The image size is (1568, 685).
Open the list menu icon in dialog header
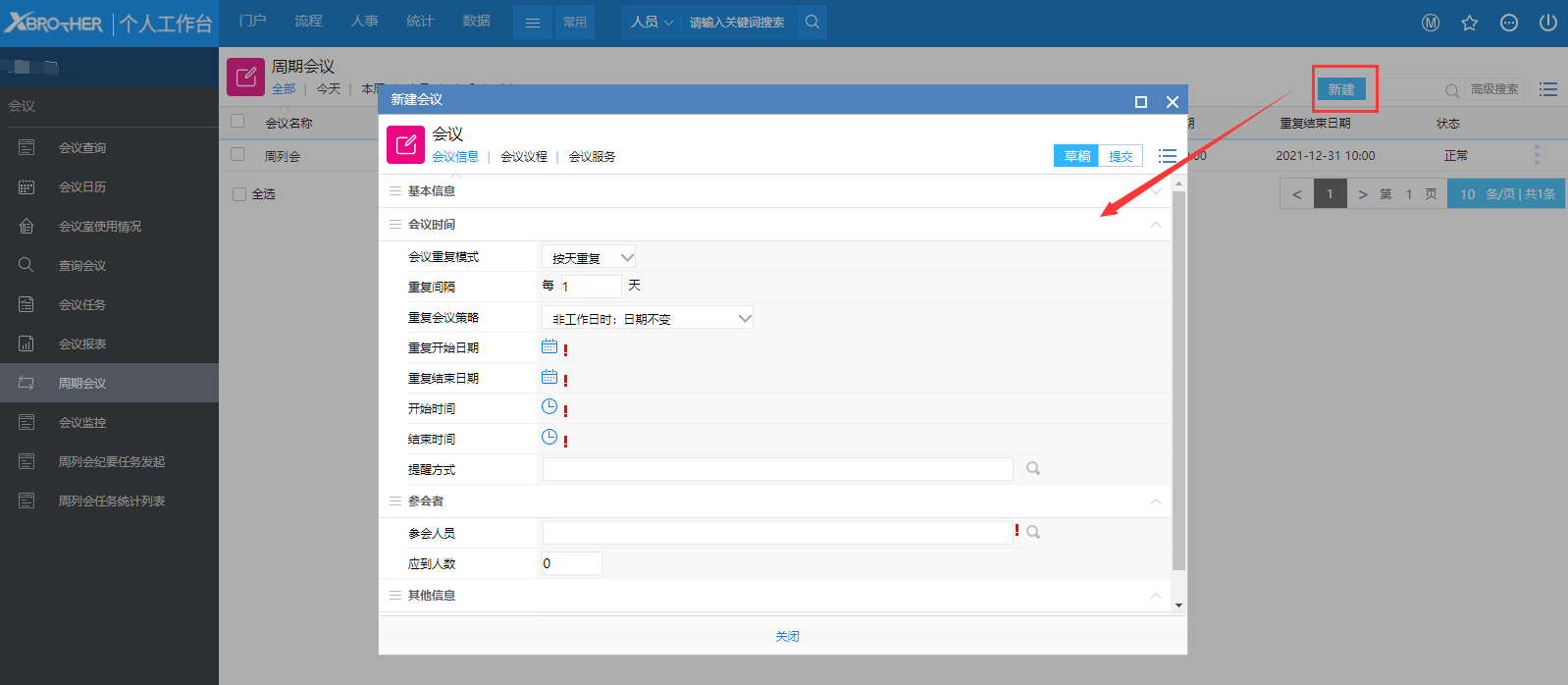coord(1167,156)
